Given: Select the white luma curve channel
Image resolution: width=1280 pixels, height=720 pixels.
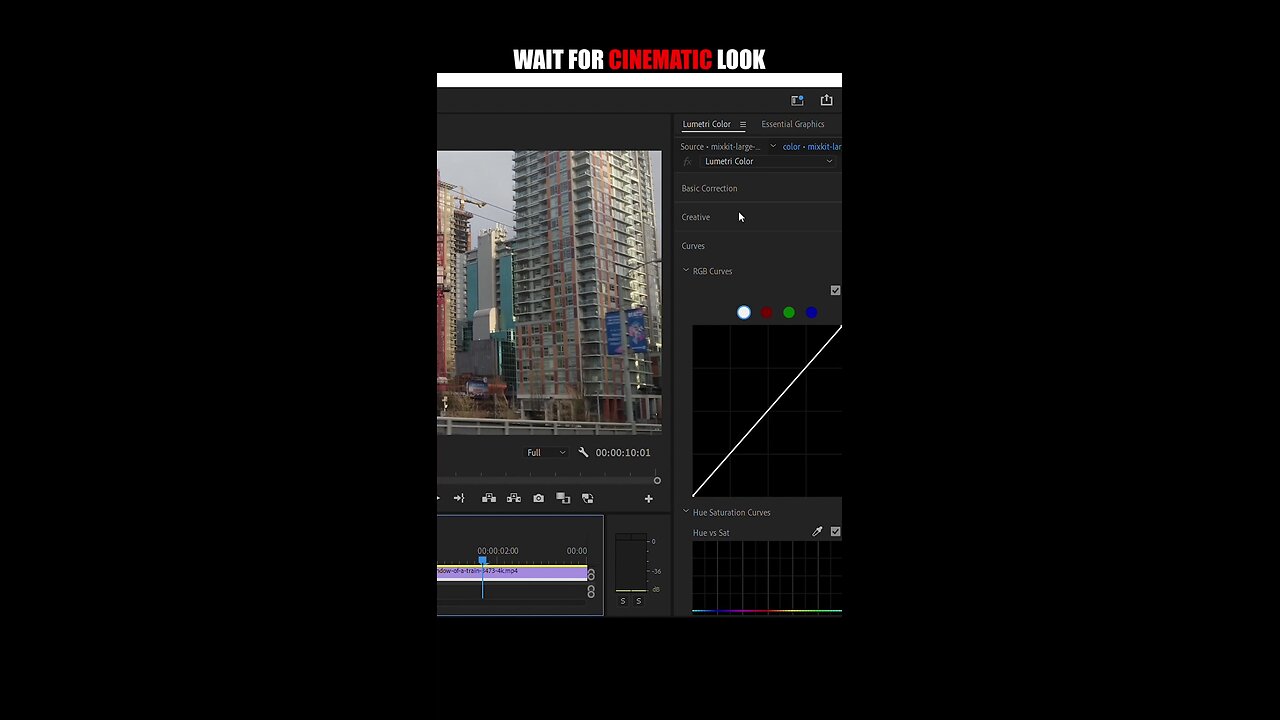Looking at the screenshot, I should (x=744, y=313).
